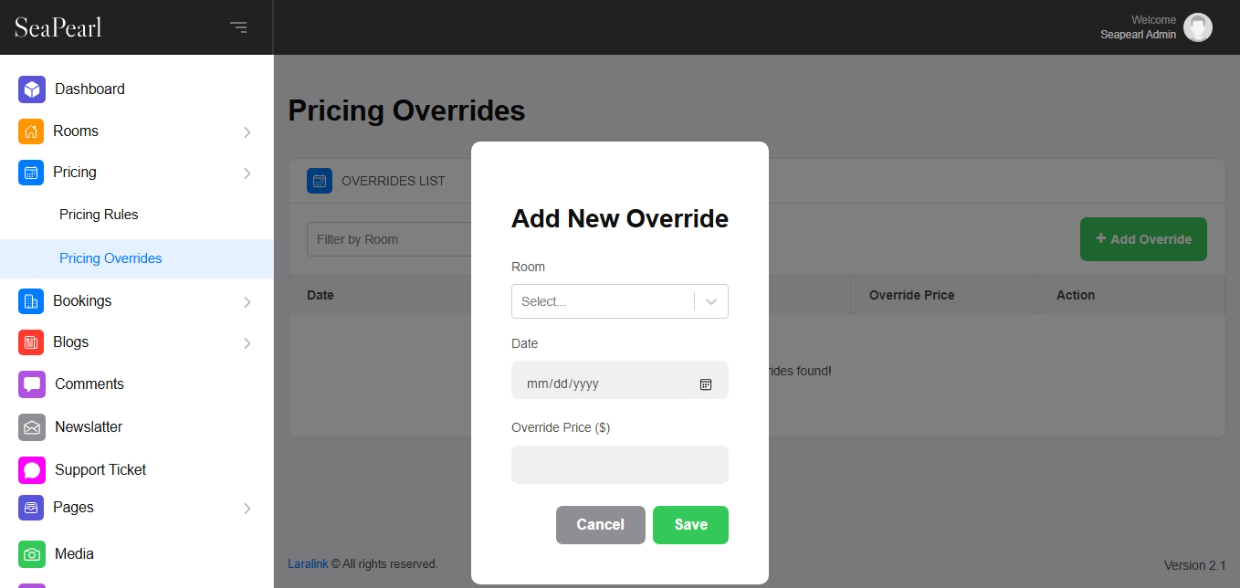Open the Pricing Rules menu item
Viewport: 1240px width, 588px height.
tap(99, 215)
